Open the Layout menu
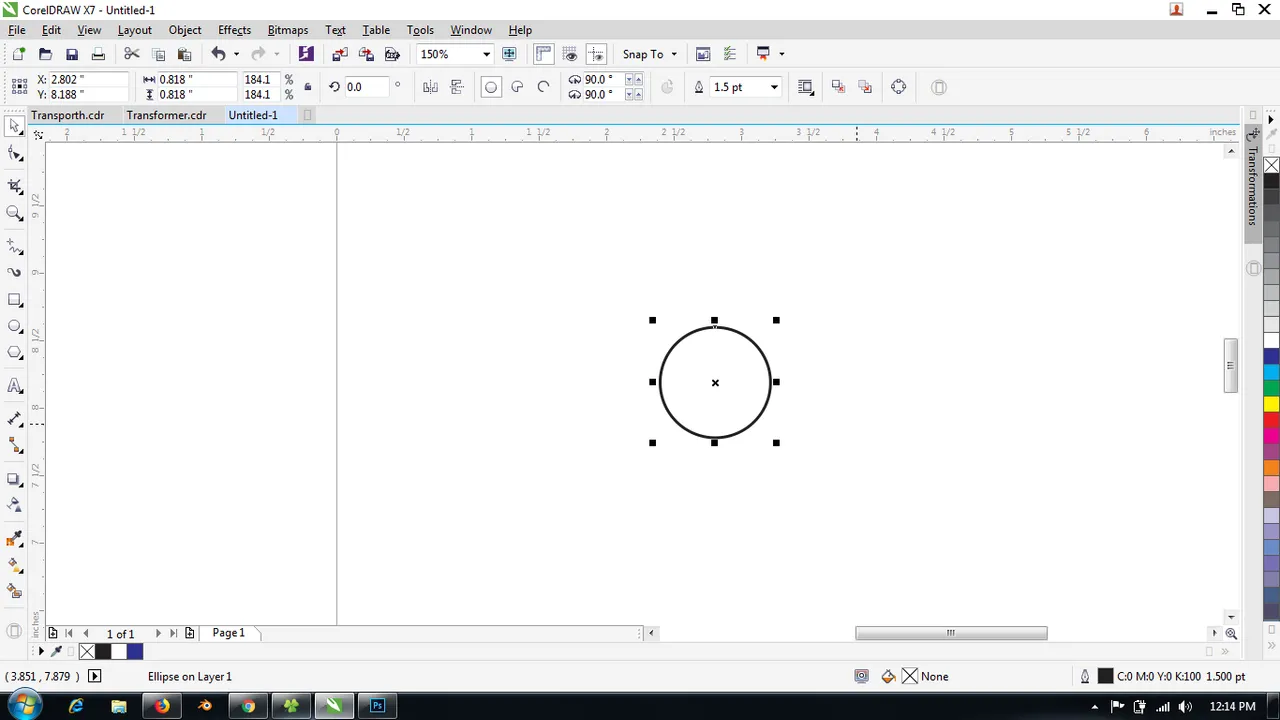1280x720 pixels. (135, 30)
